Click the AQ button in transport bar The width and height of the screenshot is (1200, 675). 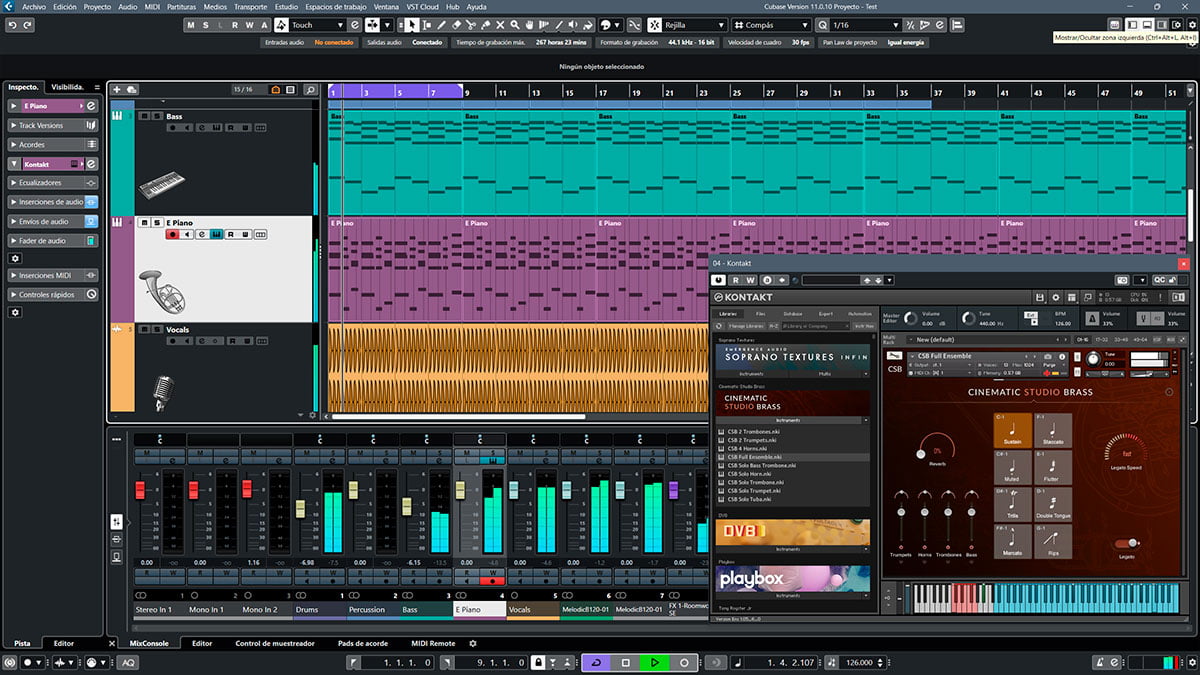click(129, 662)
